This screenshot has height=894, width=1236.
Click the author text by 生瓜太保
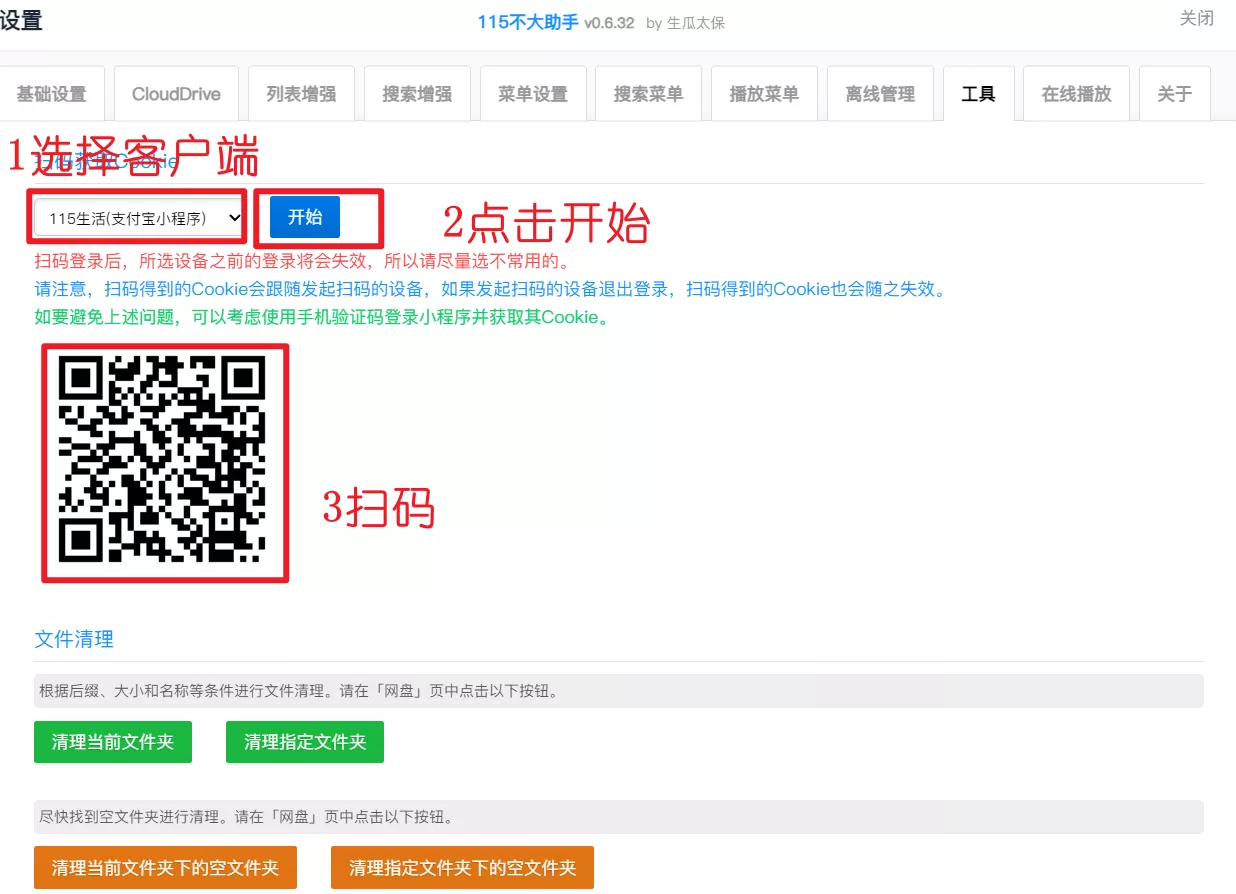[685, 23]
